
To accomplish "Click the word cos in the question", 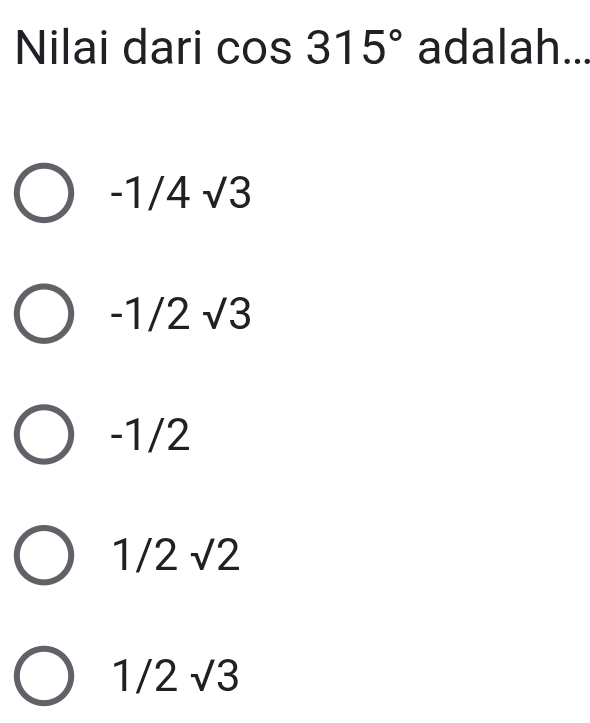I will point(254,51).
